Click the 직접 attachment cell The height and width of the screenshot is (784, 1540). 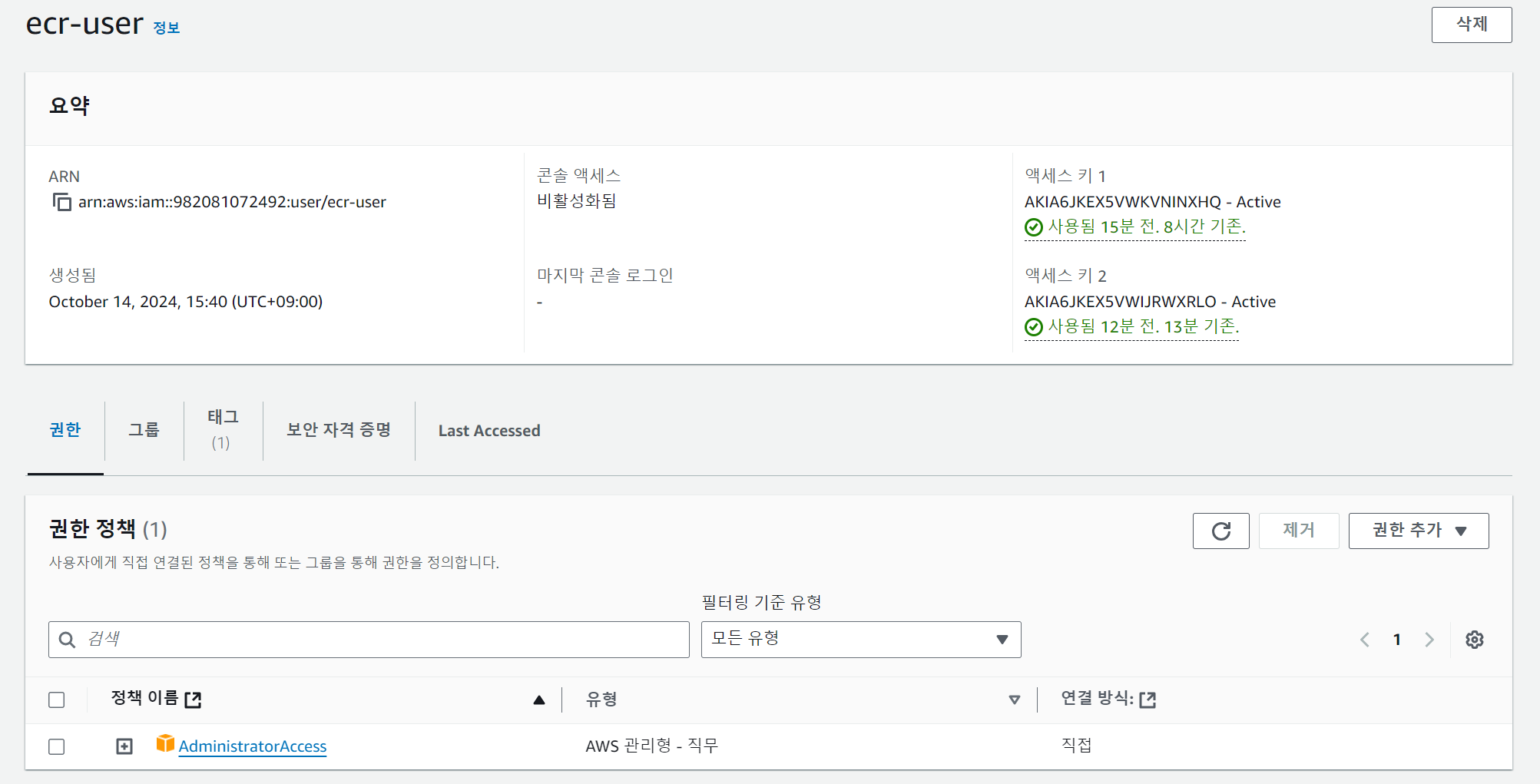point(1076,746)
